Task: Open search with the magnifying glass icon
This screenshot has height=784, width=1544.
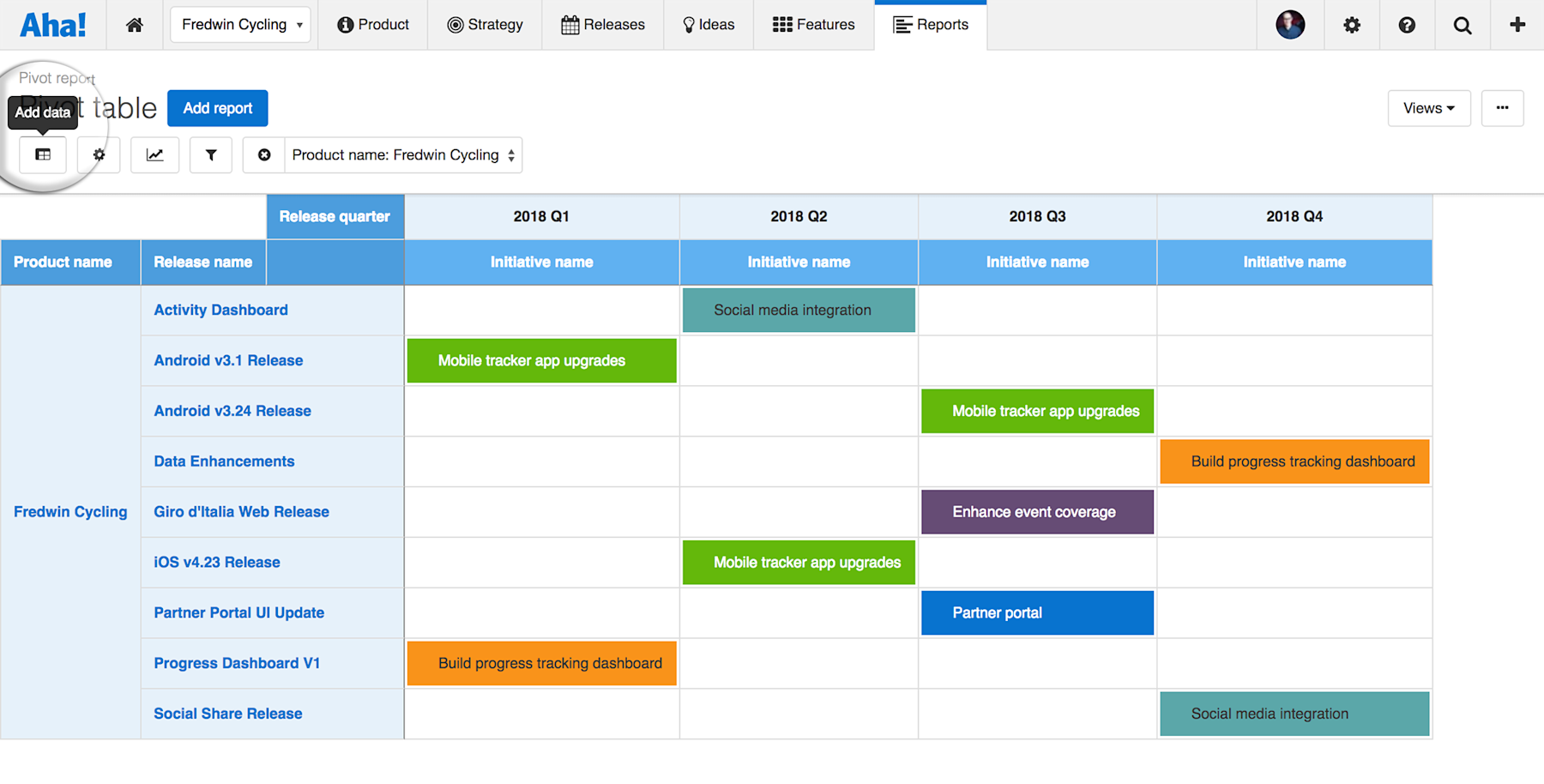Action: point(1462,25)
